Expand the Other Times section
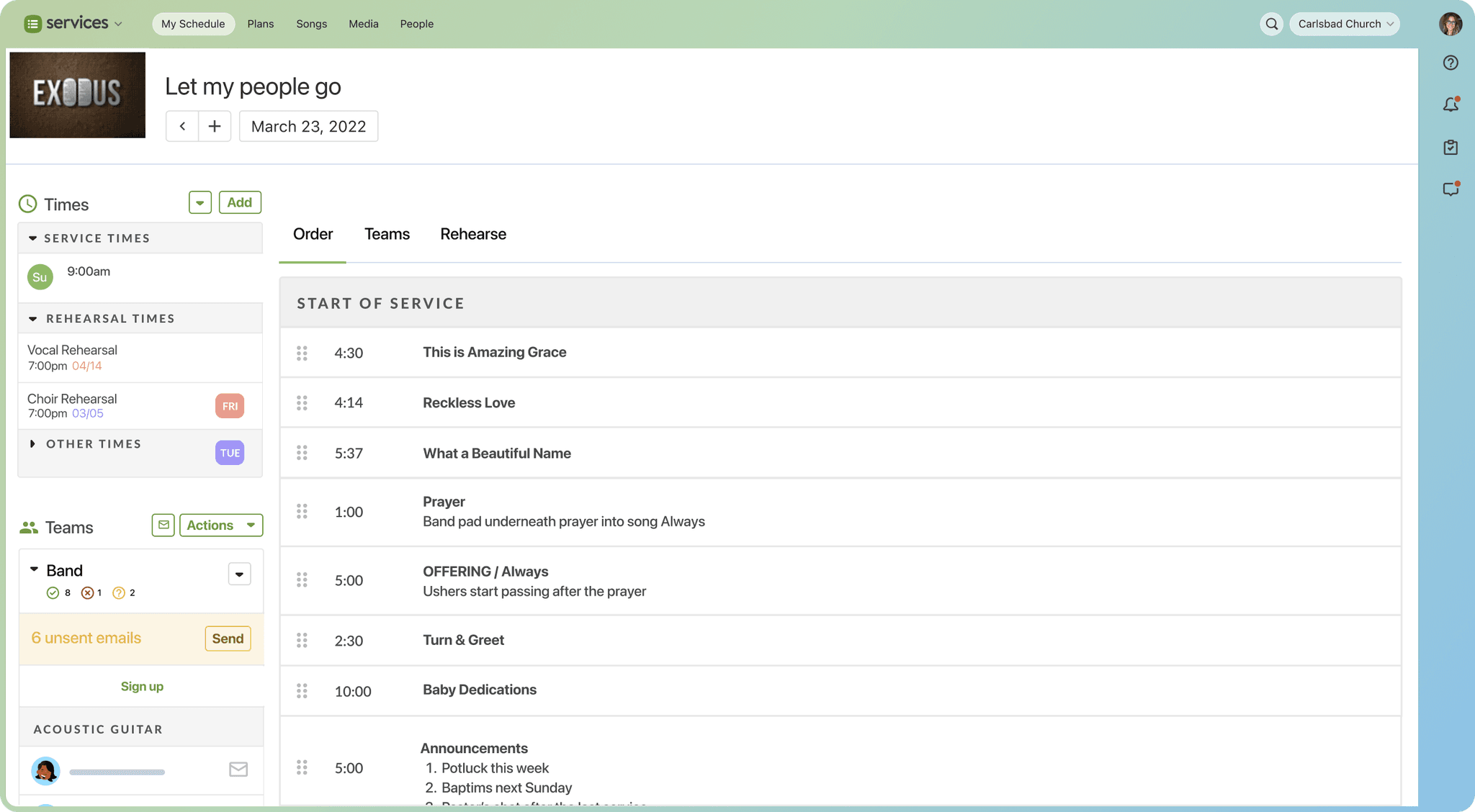The height and width of the screenshot is (812, 1475). [x=33, y=444]
